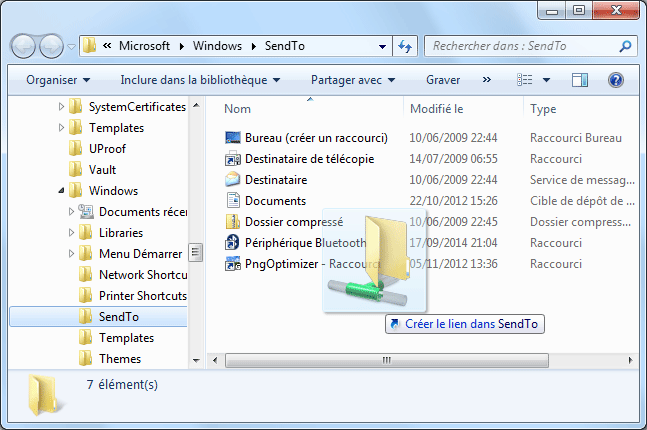
Task: Open arrow after Windows breadcrumb
Action: pyautogui.click(x=253, y=46)
